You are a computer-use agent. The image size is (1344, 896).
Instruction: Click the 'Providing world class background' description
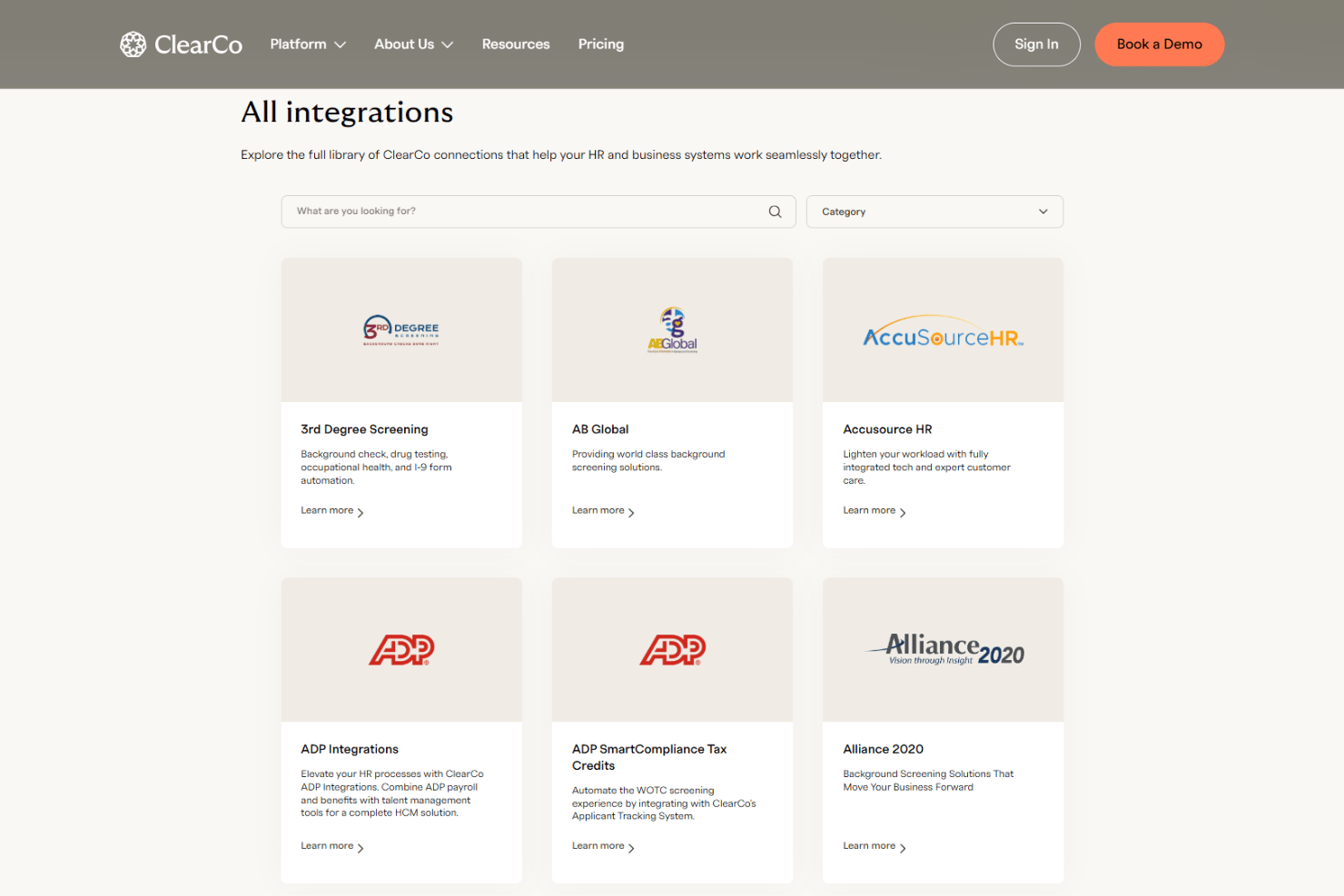pyautogui.click(x=648, y=461)
